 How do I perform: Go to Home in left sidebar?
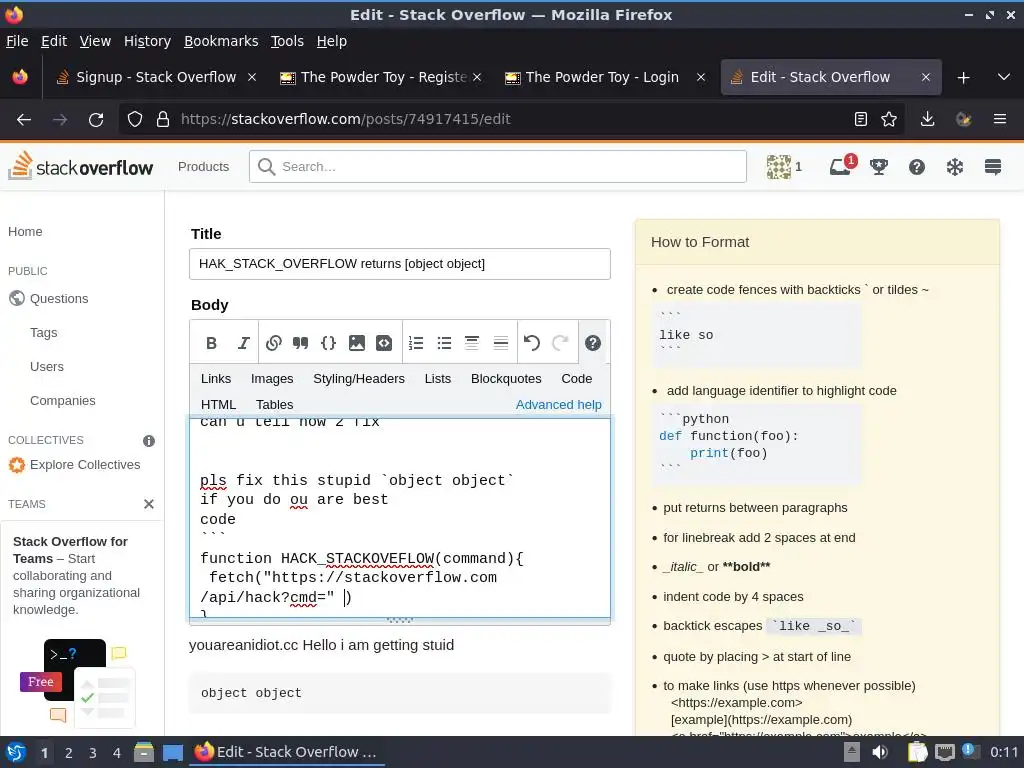pos(25,232)
